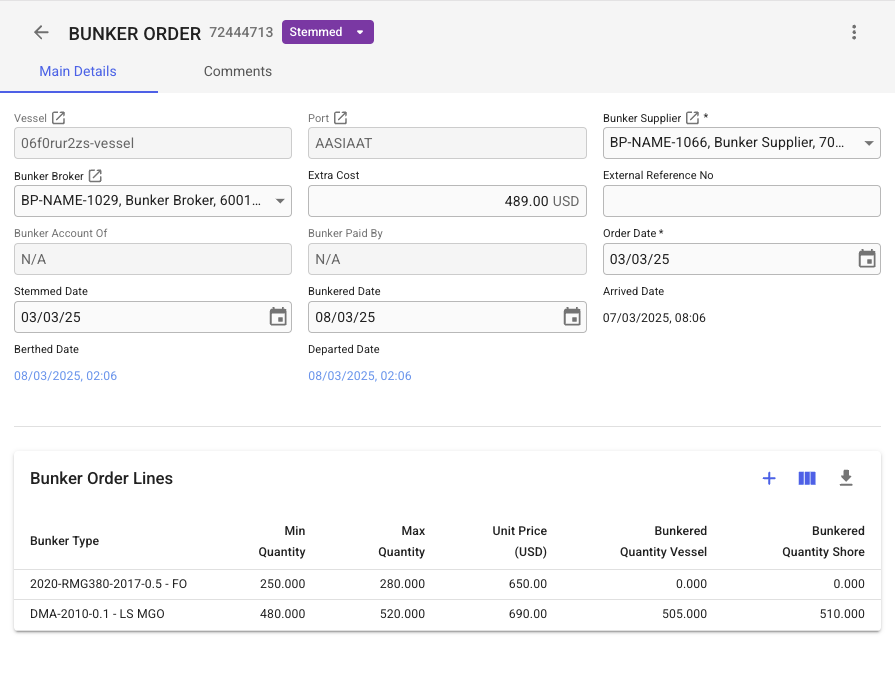Open Bunkered Date calendar picker
The image size is (895, 677).
tap(572, 317)
